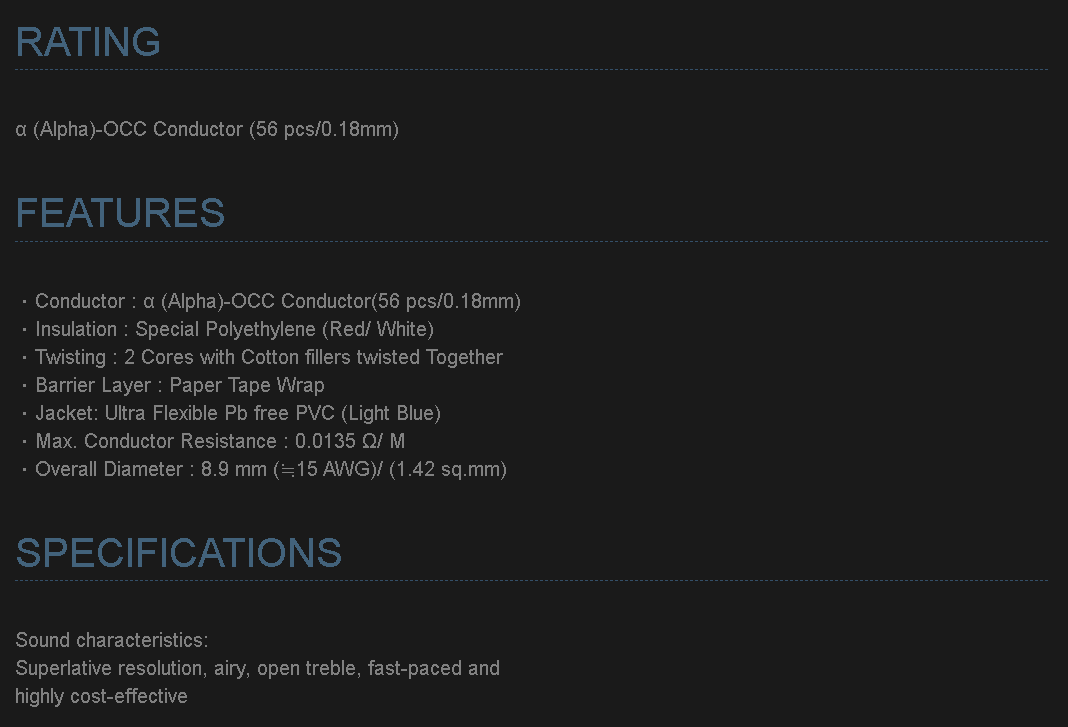Click the "0.0135 Ω/ M" resistance value
The width and height of the screenshot is (1068, 727).
[350, 441]
